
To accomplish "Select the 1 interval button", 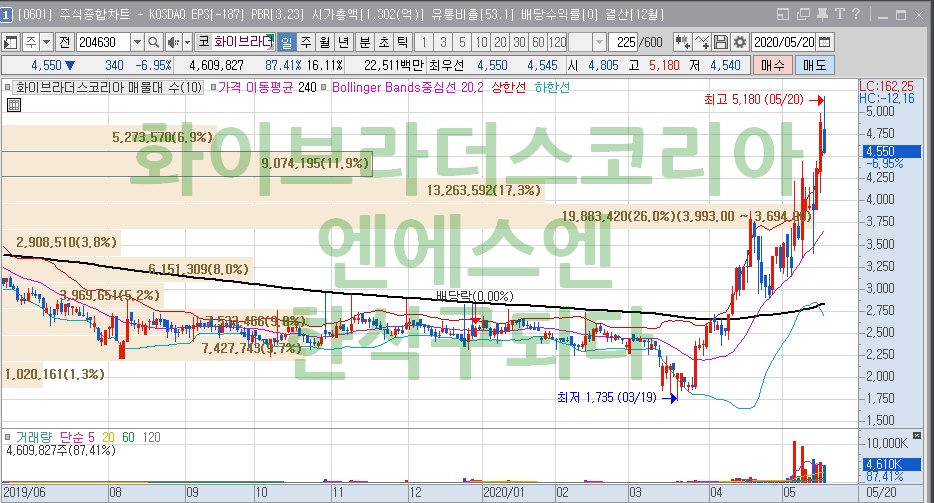I will point(424,42).
